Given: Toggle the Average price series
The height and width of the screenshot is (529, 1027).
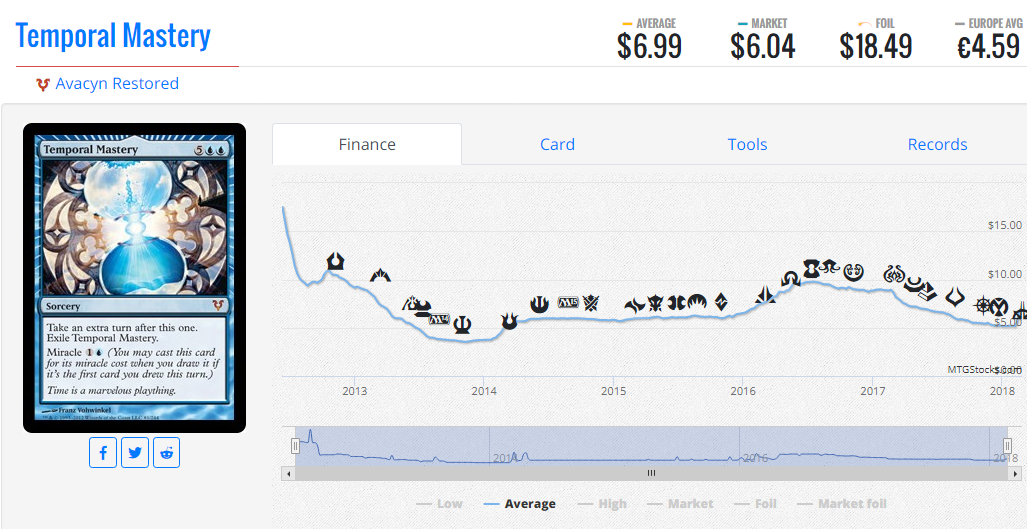Looking at the screenshot, I should [x=520, y=503].
